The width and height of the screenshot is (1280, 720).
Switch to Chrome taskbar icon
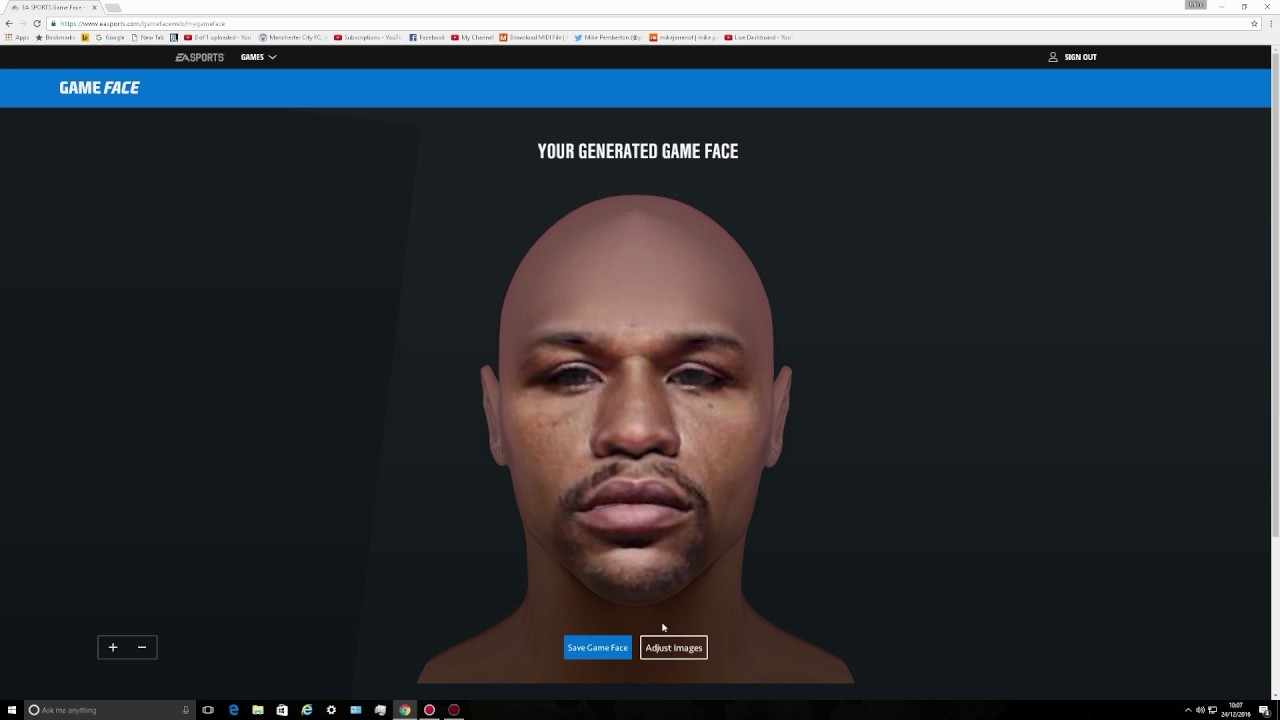(405, 710)
